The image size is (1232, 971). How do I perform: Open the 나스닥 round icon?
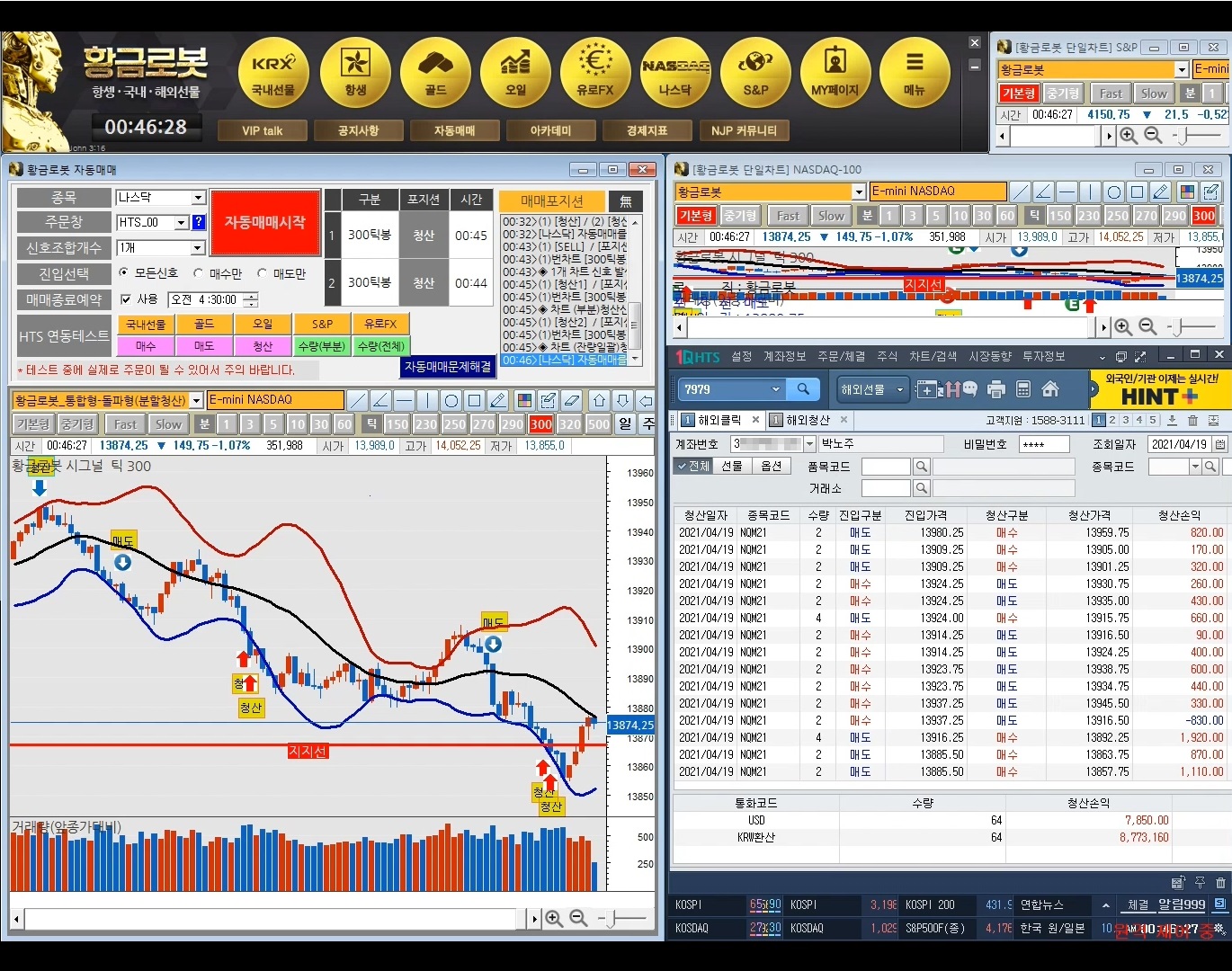point(675,73)
